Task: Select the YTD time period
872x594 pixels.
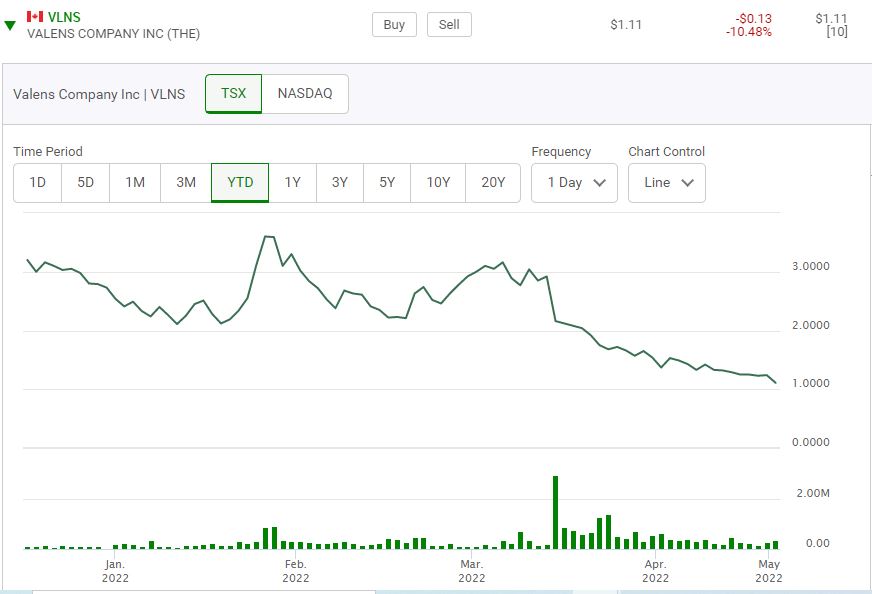Action: coord(240,182)
